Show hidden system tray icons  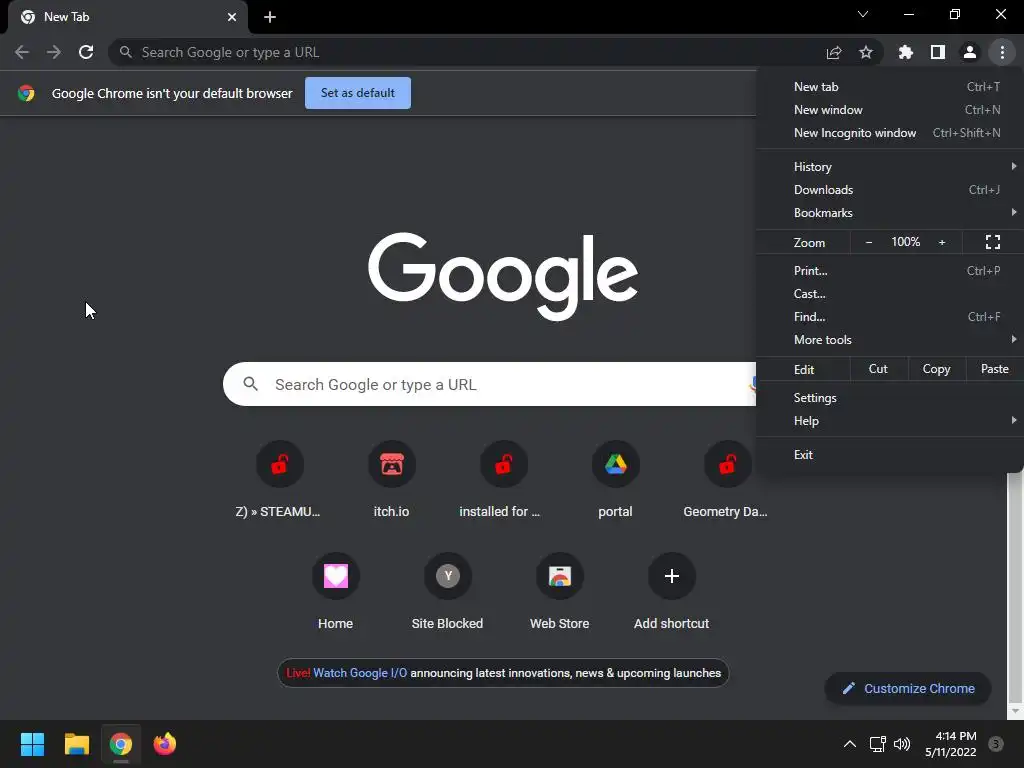[x=850, y=744]
